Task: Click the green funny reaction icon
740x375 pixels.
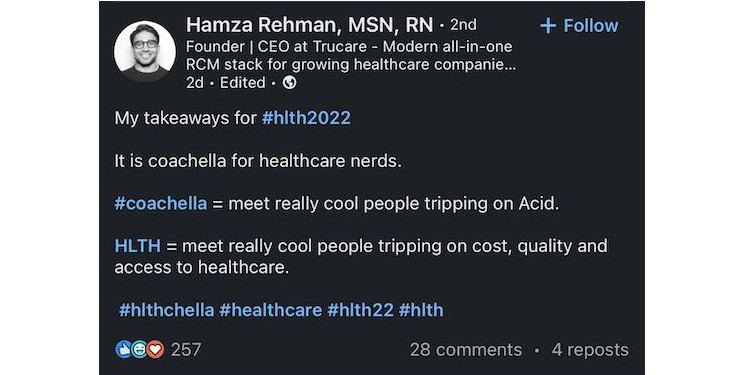Action: [139, 350]
